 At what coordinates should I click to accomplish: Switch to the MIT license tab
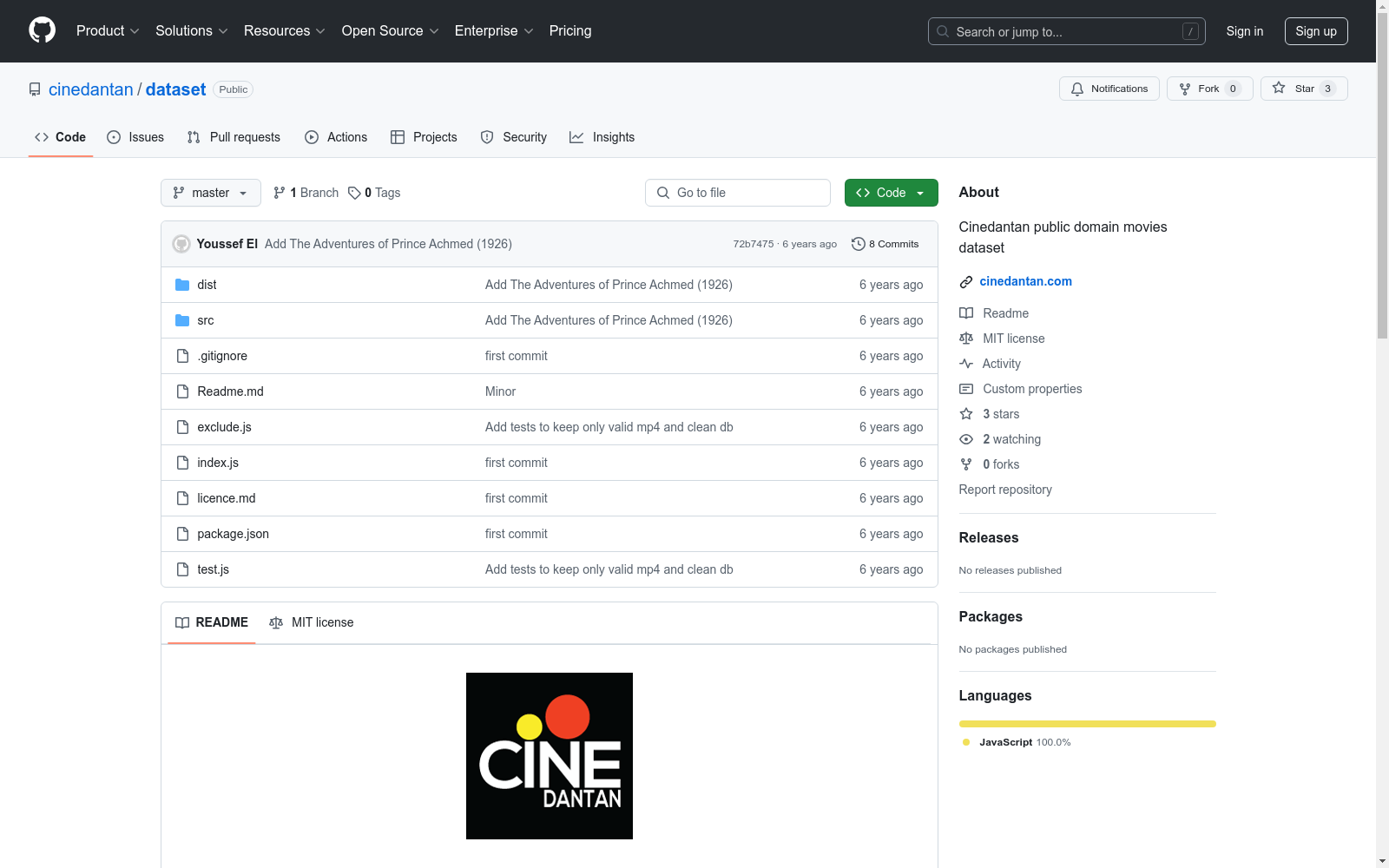pos(312,622)
